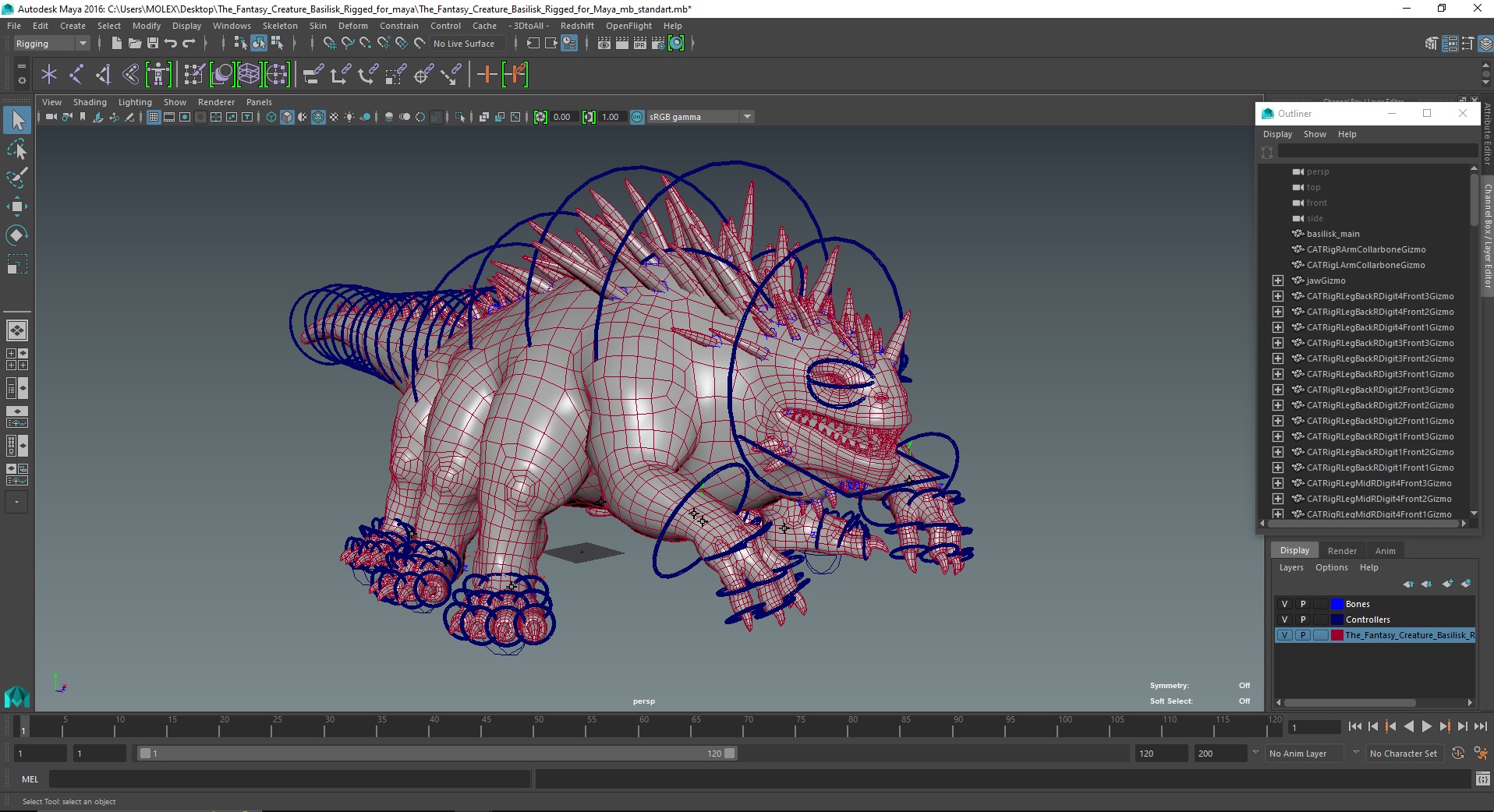Screen dimensions: 1494x812
Task: Toggle visibility V of the Bones layer
Action: tap(1285, 604)
